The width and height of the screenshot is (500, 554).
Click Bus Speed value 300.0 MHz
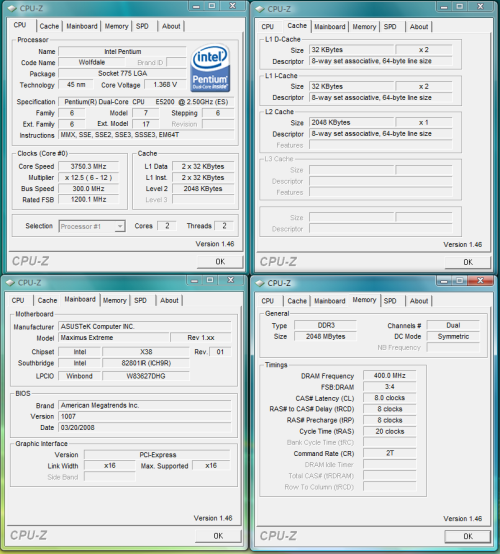88,189
